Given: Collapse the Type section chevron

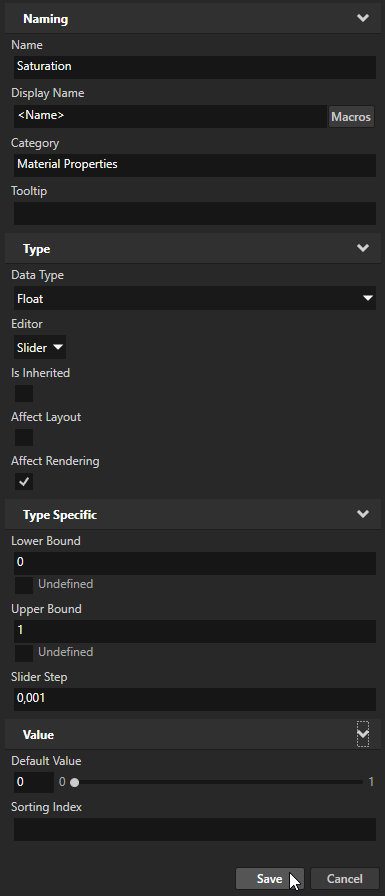Looking at the screenshot, I should 363,248.
